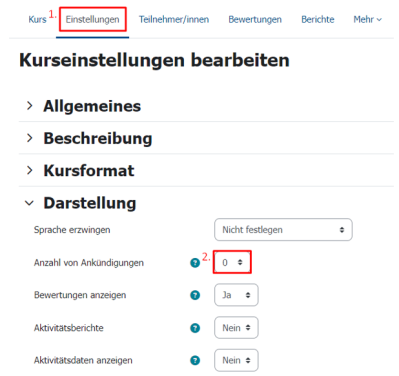Click the Kurseinstellungen bearbeiten title
The image size is (399, 376).
coord(154,61)
